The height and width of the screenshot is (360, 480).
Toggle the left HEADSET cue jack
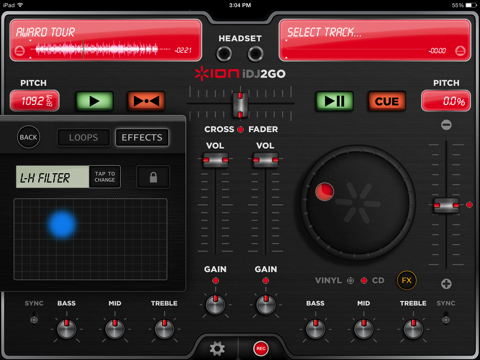pyautogui.click(x=224, y=54)
